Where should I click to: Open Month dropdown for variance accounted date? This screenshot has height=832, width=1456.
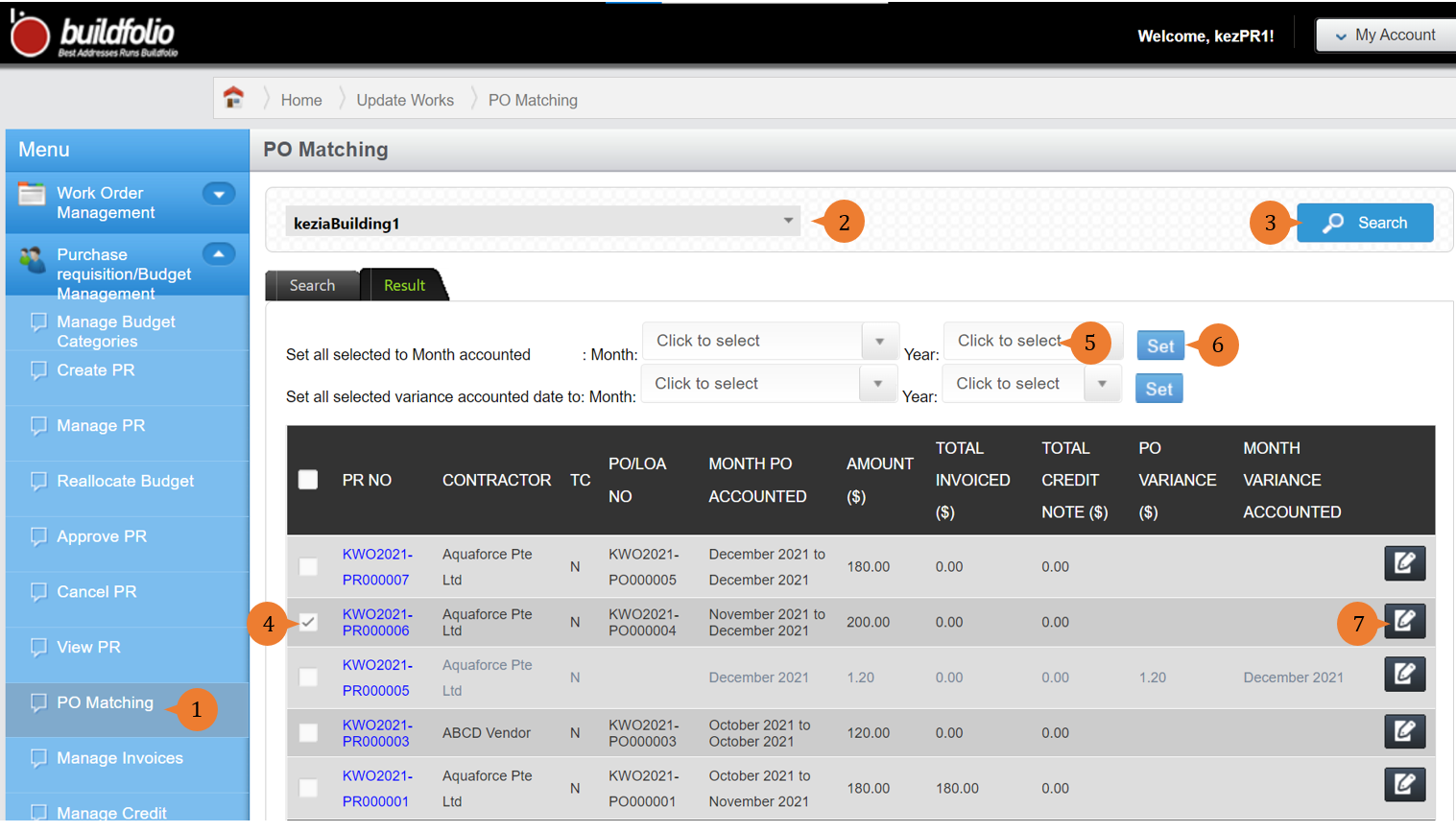click(769, 383)
